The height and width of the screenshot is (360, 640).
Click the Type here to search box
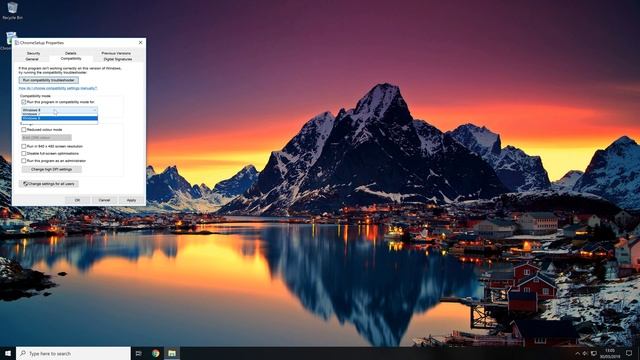tap(73, 353)
